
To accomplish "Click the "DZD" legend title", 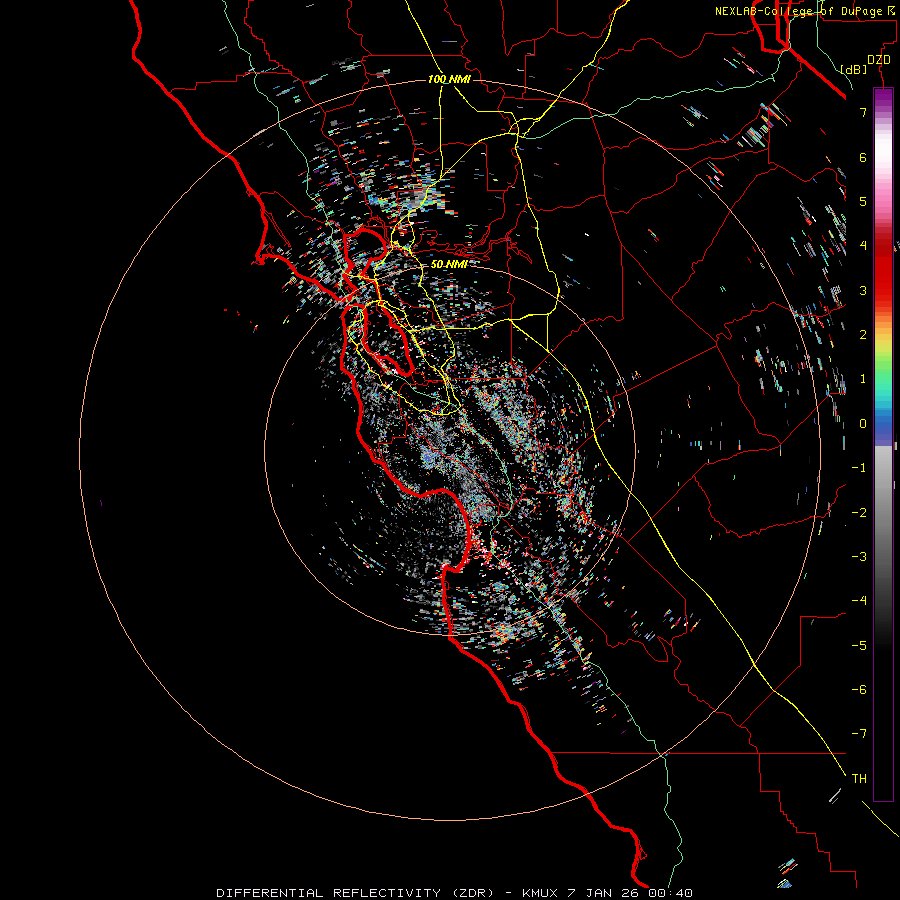I will click(x=879, y=59).
